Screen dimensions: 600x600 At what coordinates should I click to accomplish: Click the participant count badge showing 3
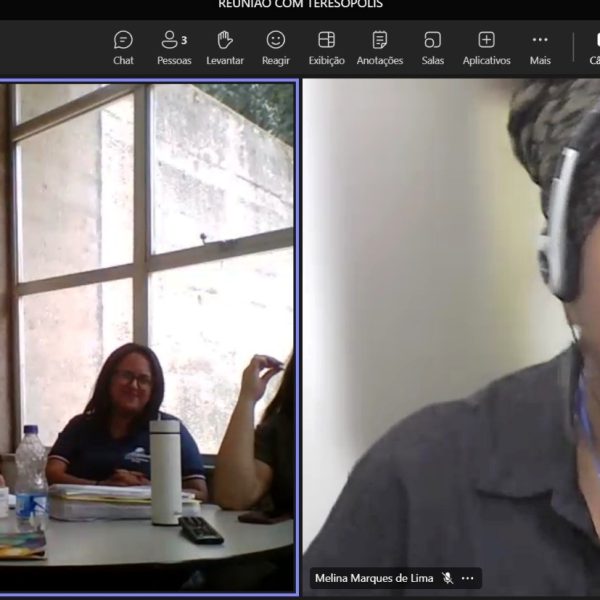184,40
